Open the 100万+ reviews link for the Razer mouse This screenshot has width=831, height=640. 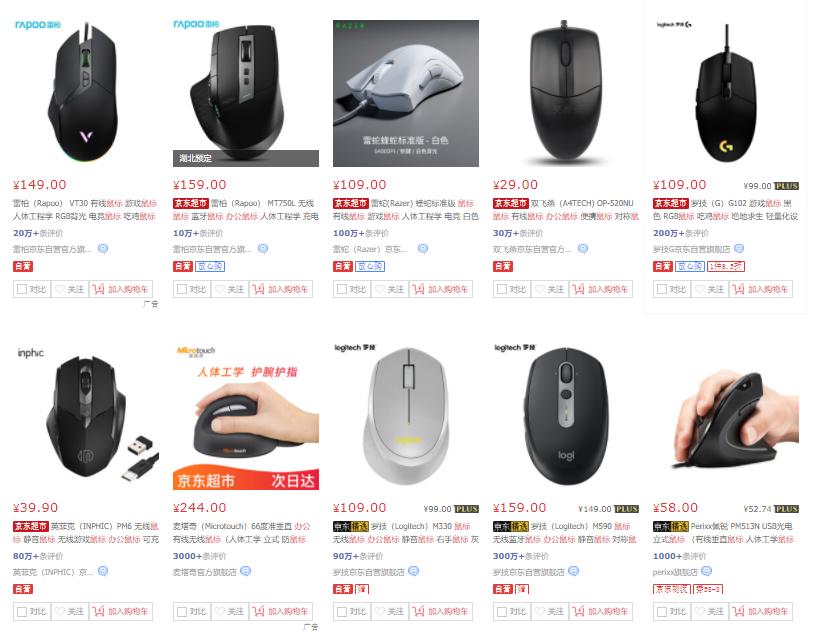click(360, 233)
